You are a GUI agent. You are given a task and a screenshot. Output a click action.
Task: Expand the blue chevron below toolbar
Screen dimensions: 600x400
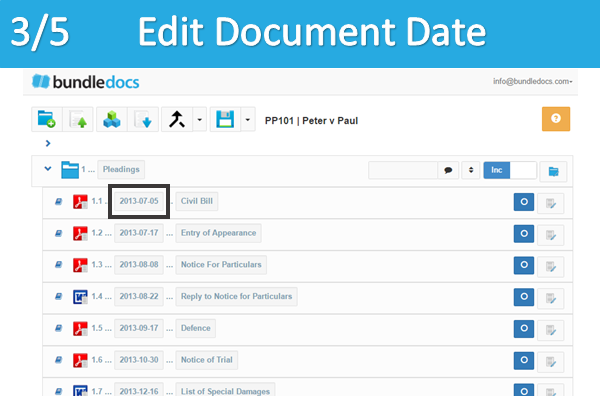[48, 143]
